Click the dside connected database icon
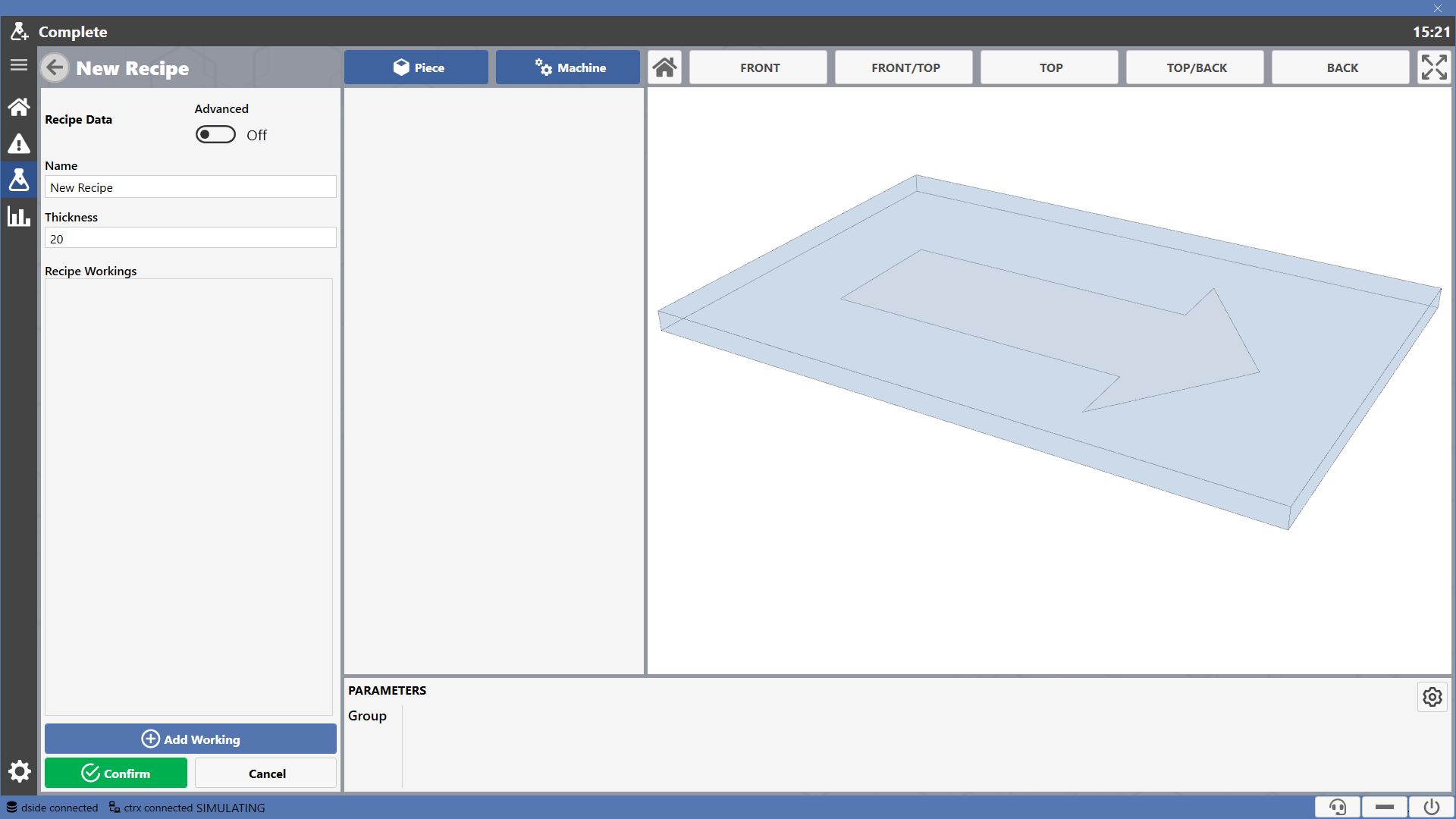 tap(12, 808)
